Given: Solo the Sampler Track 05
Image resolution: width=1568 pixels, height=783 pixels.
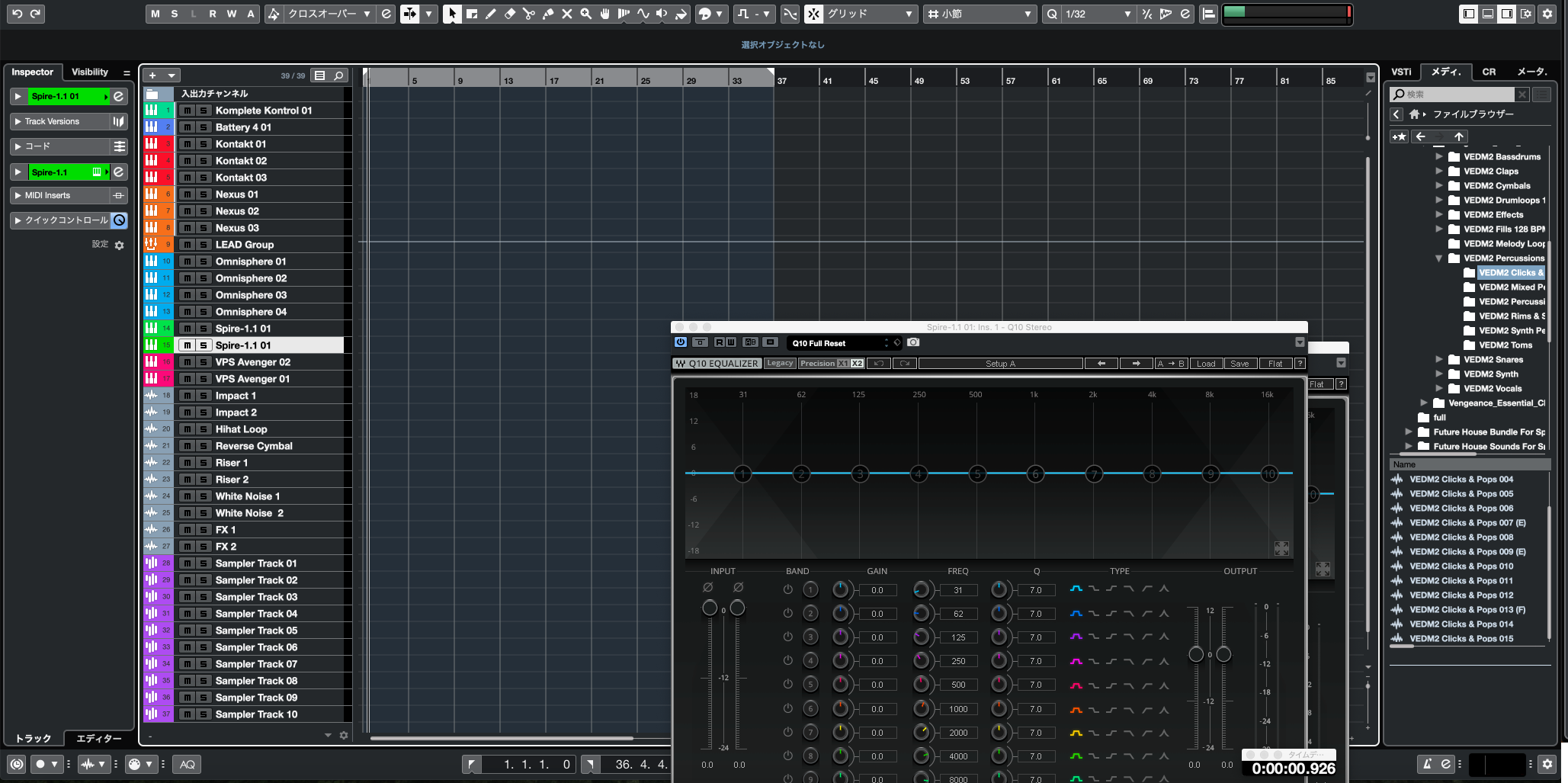Looking at the screenshot, I should [x=204, y=631].
